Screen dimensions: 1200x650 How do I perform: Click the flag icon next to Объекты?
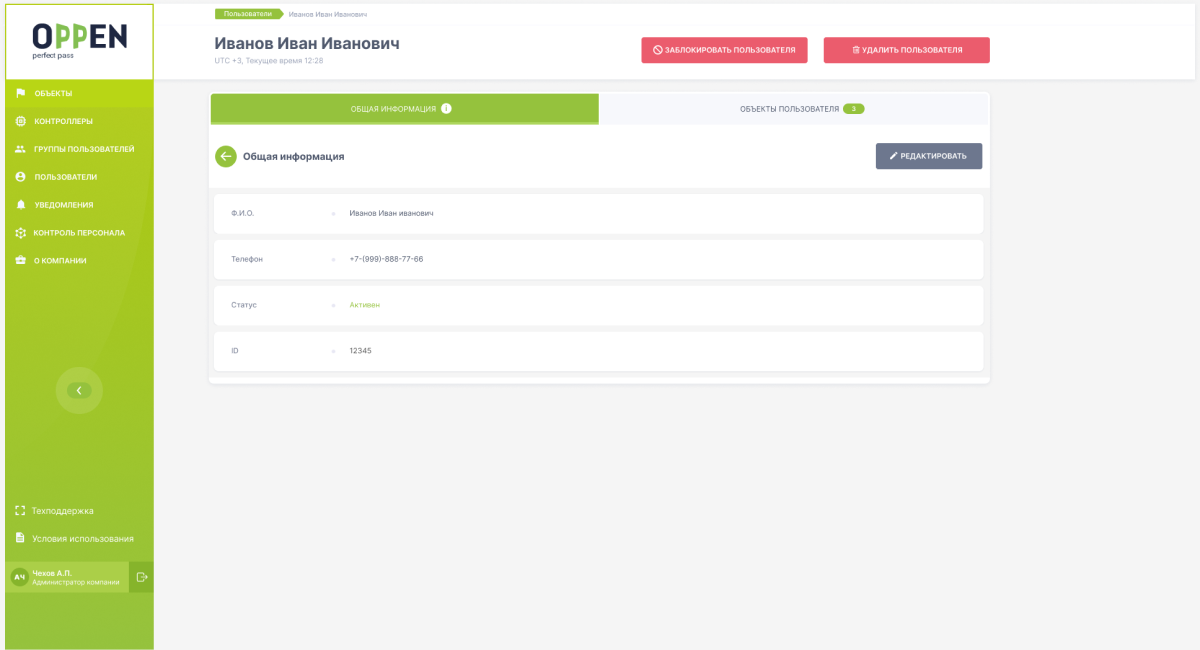[x=20, y=93]
